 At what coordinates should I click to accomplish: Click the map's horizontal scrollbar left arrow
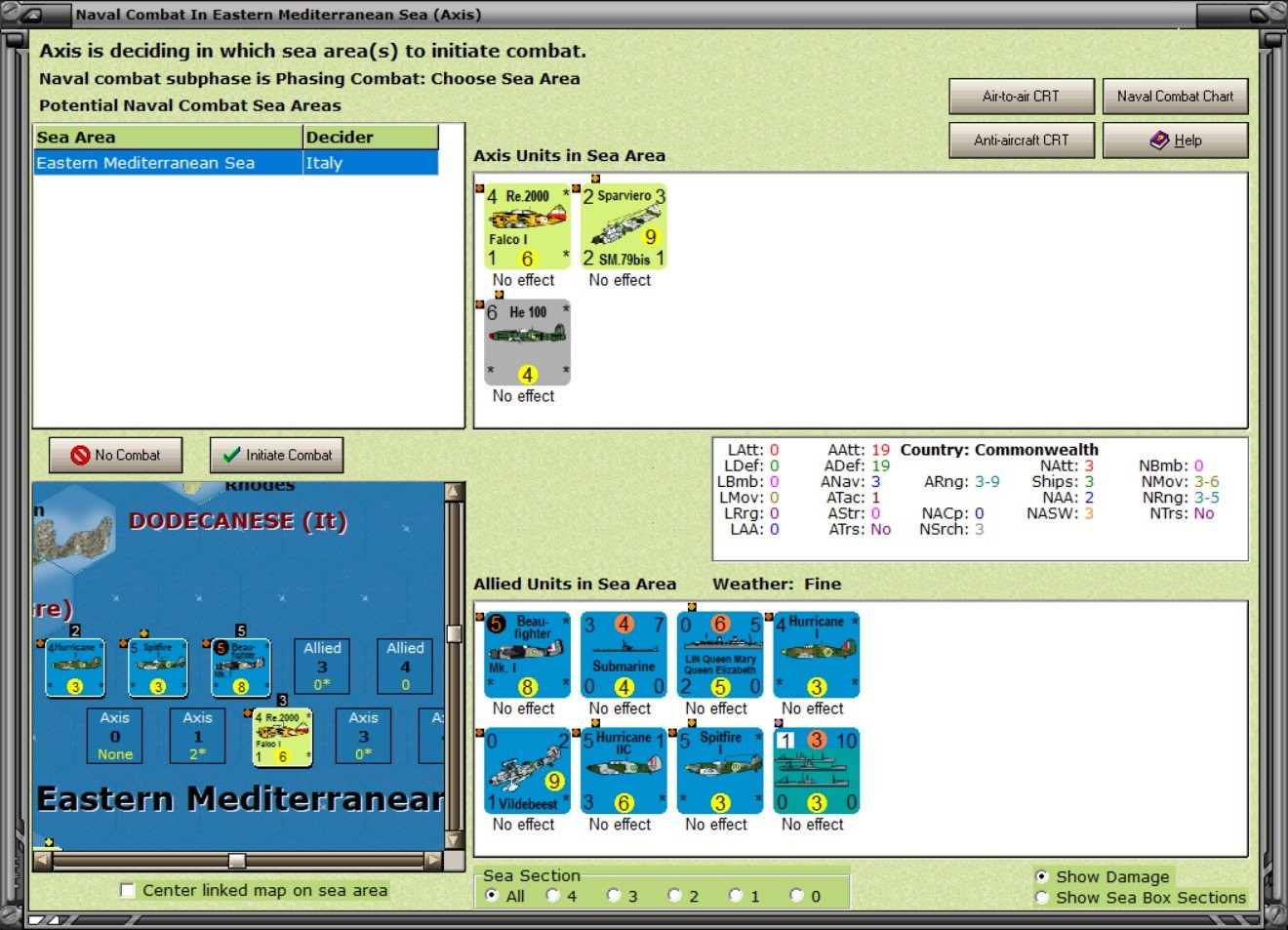click(43, 861)
